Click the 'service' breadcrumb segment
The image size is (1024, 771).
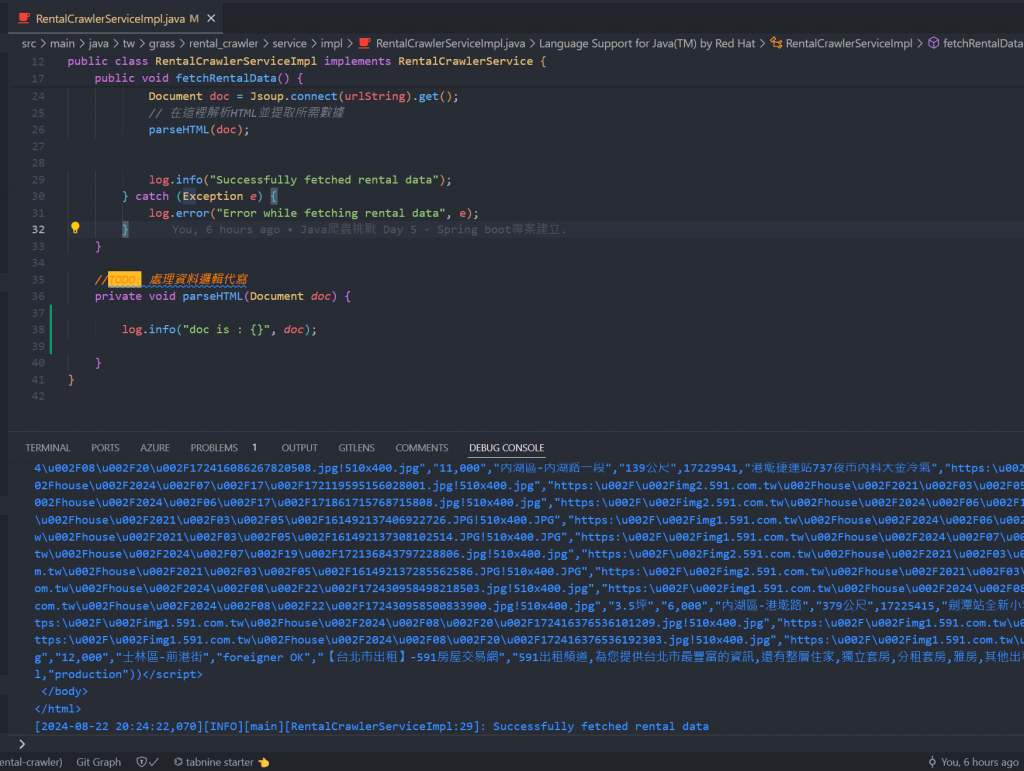coord(289,43)
